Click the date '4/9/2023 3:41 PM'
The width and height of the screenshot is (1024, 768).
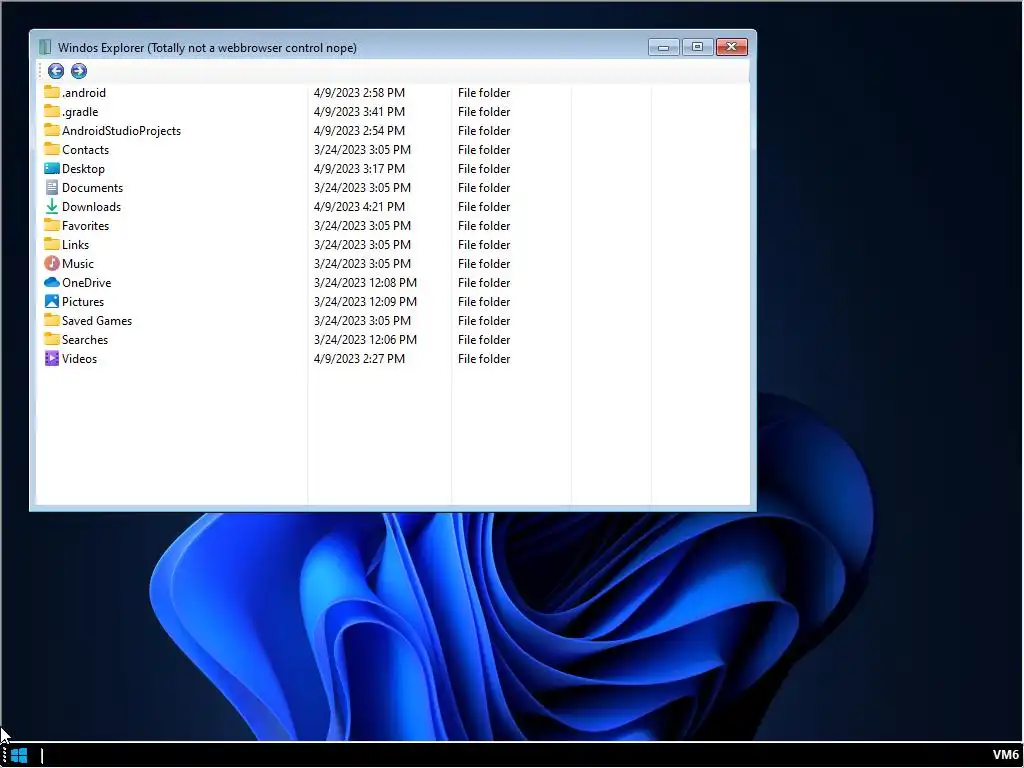click(x=359, y=112)
